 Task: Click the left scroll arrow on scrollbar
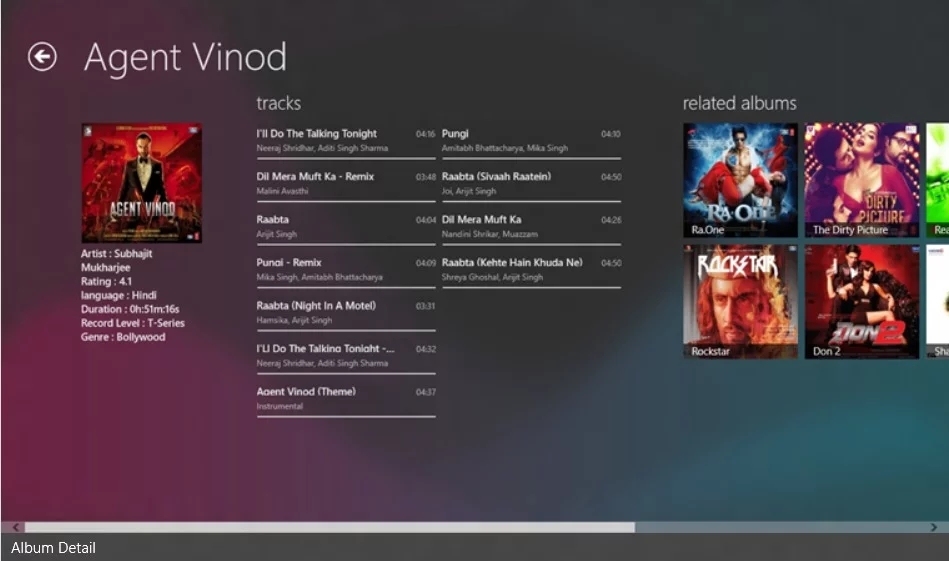click(x=16, y=527)
